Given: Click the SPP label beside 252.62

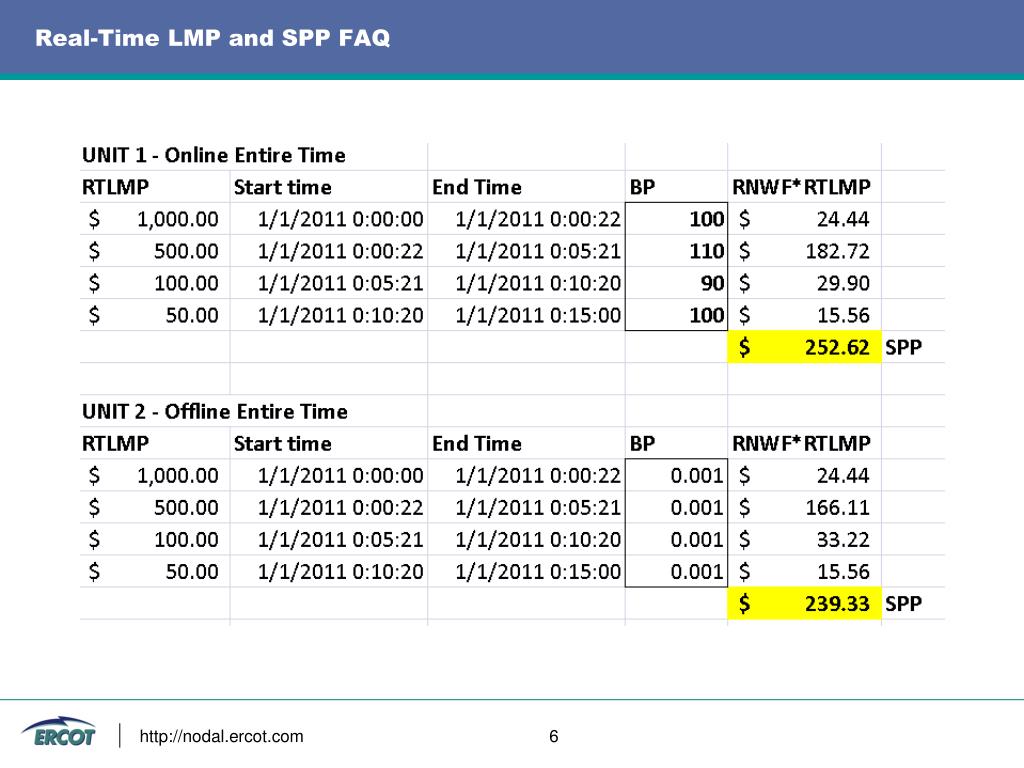Looking at the screenshot, I should [x=903, y=347].
